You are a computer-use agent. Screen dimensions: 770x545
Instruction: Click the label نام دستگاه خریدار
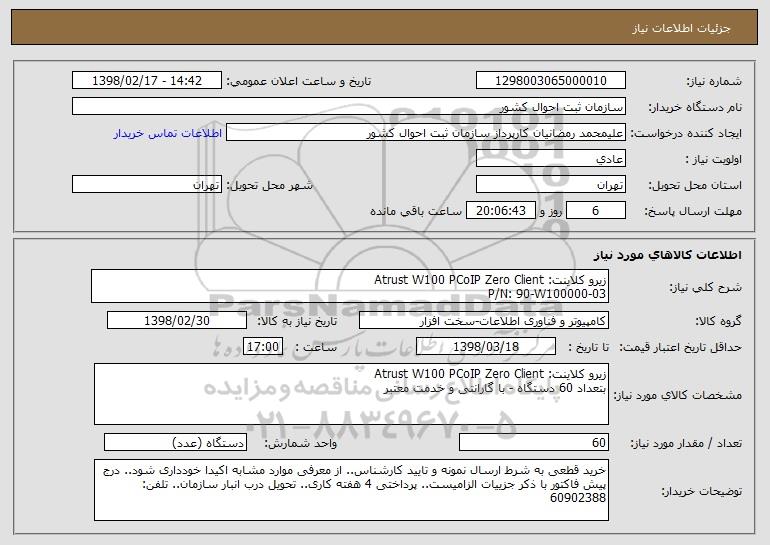click(x=695, y=108)
